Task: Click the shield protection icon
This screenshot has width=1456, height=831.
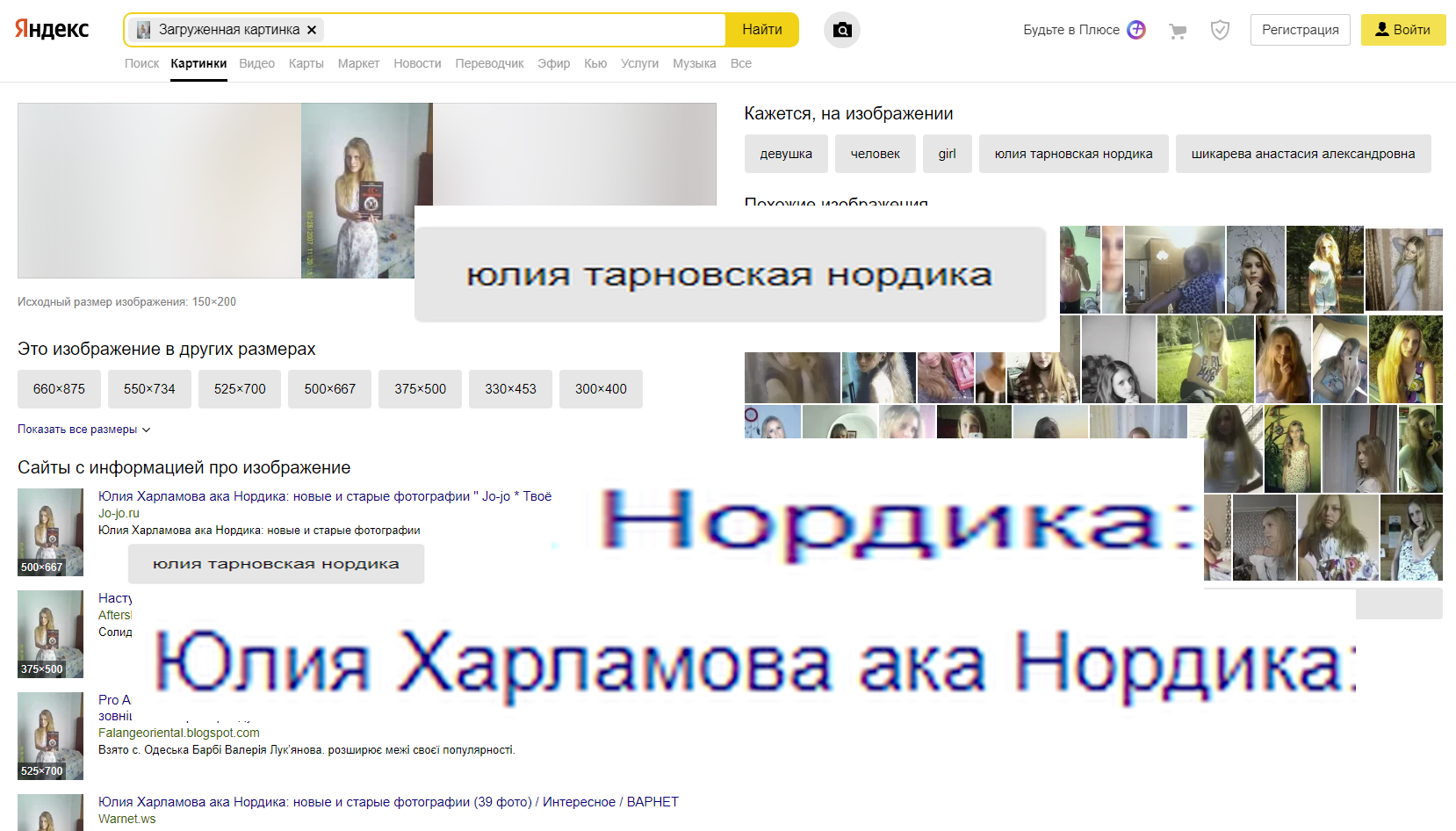Action: [1220, 30]
